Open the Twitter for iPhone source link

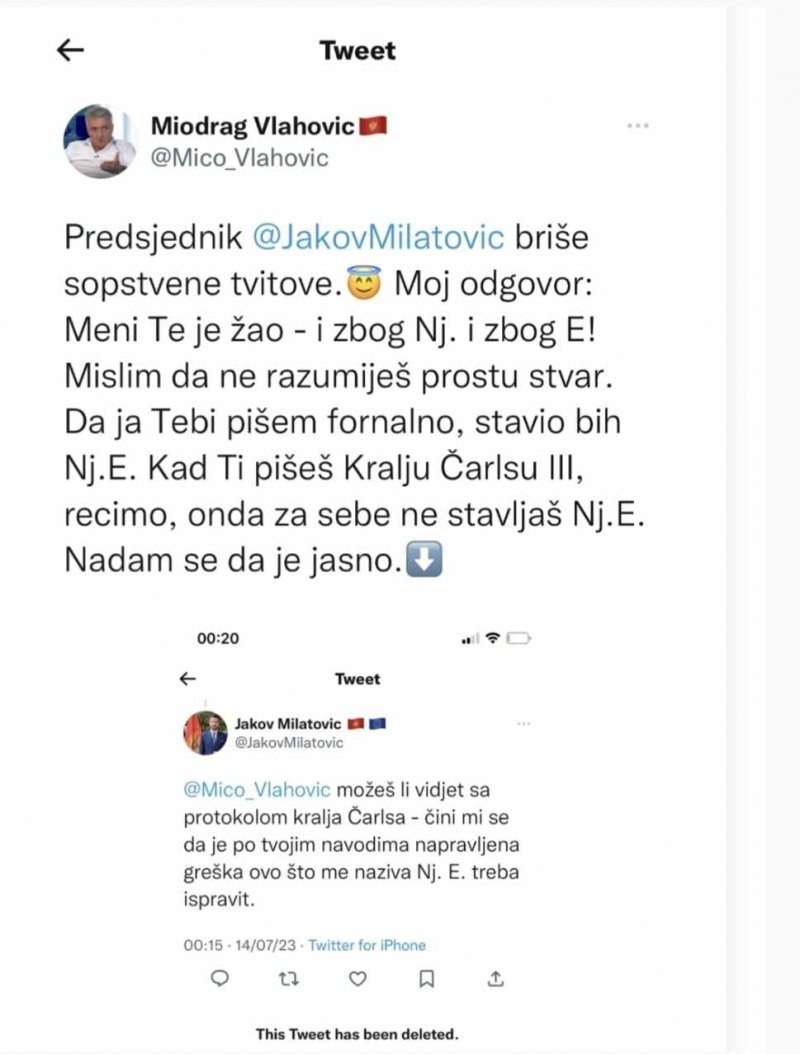tap(367, 945)
